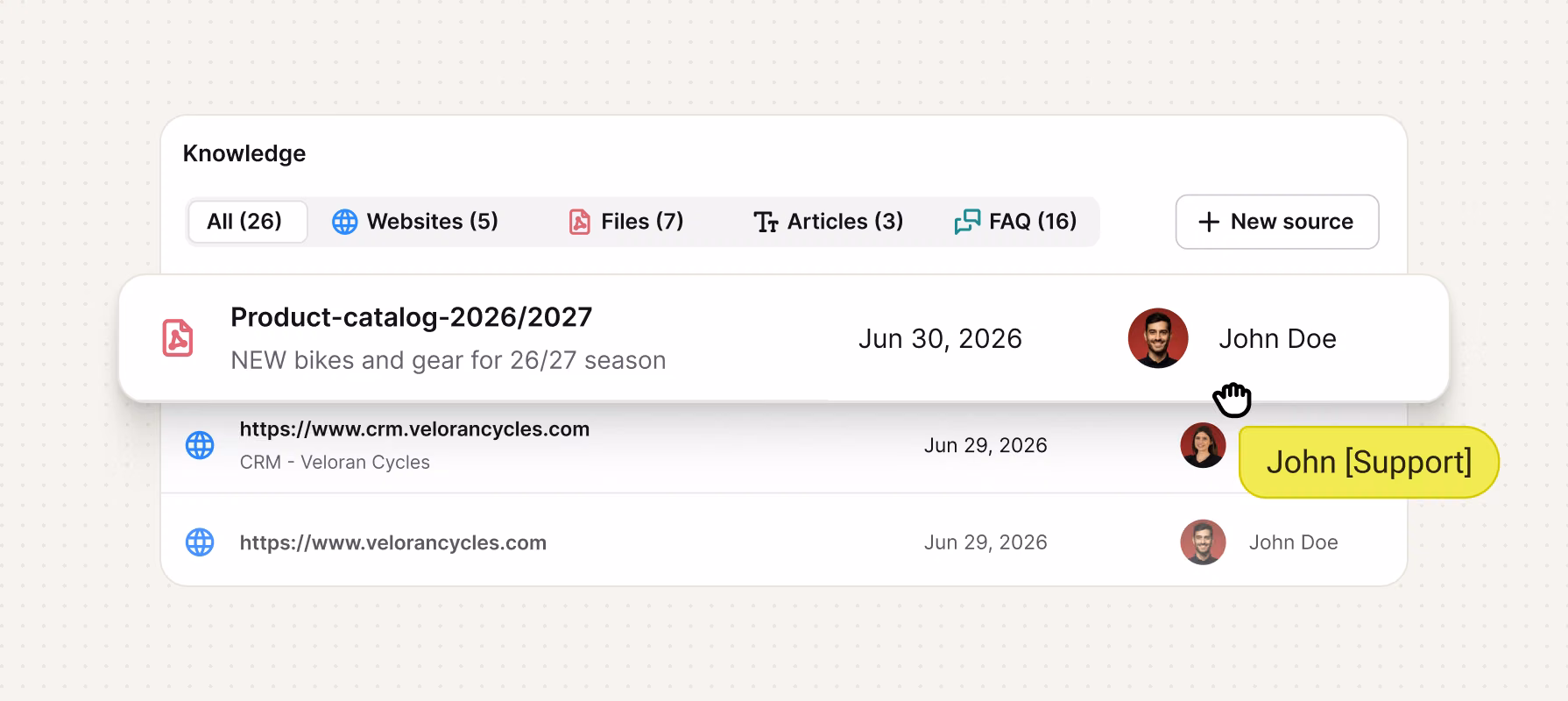Image resolution: width=1568 pixels, height=701 pixels.
Task: Open the https://www.velorancycles.com source
Action: [x=393, y=543]
